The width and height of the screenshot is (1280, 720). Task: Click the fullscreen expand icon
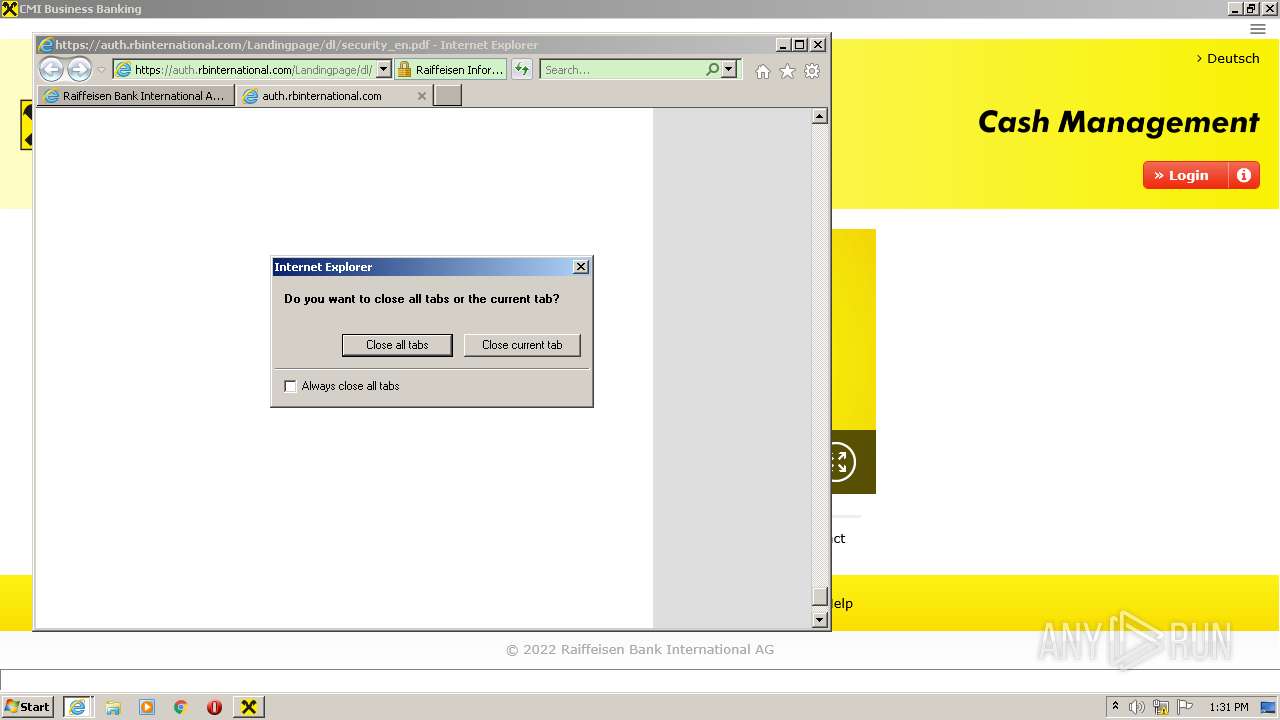(x=838, y=462)
